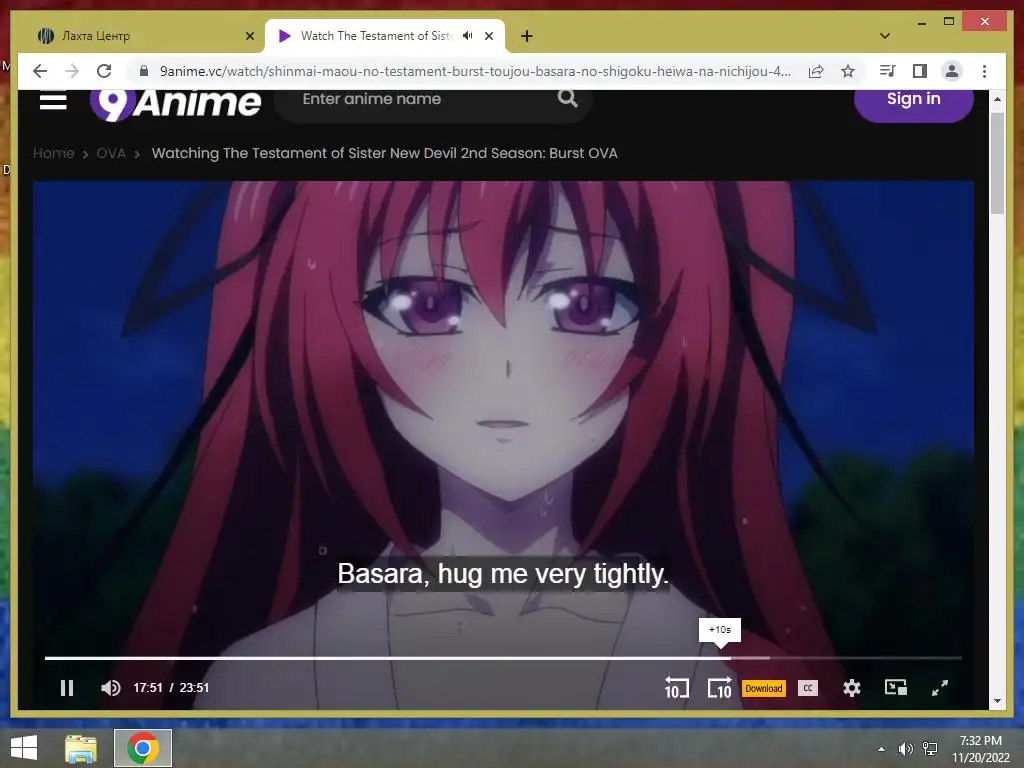Click the page scrollbar down arrow
The image size is (1024, 768).
tap(997, 701)
